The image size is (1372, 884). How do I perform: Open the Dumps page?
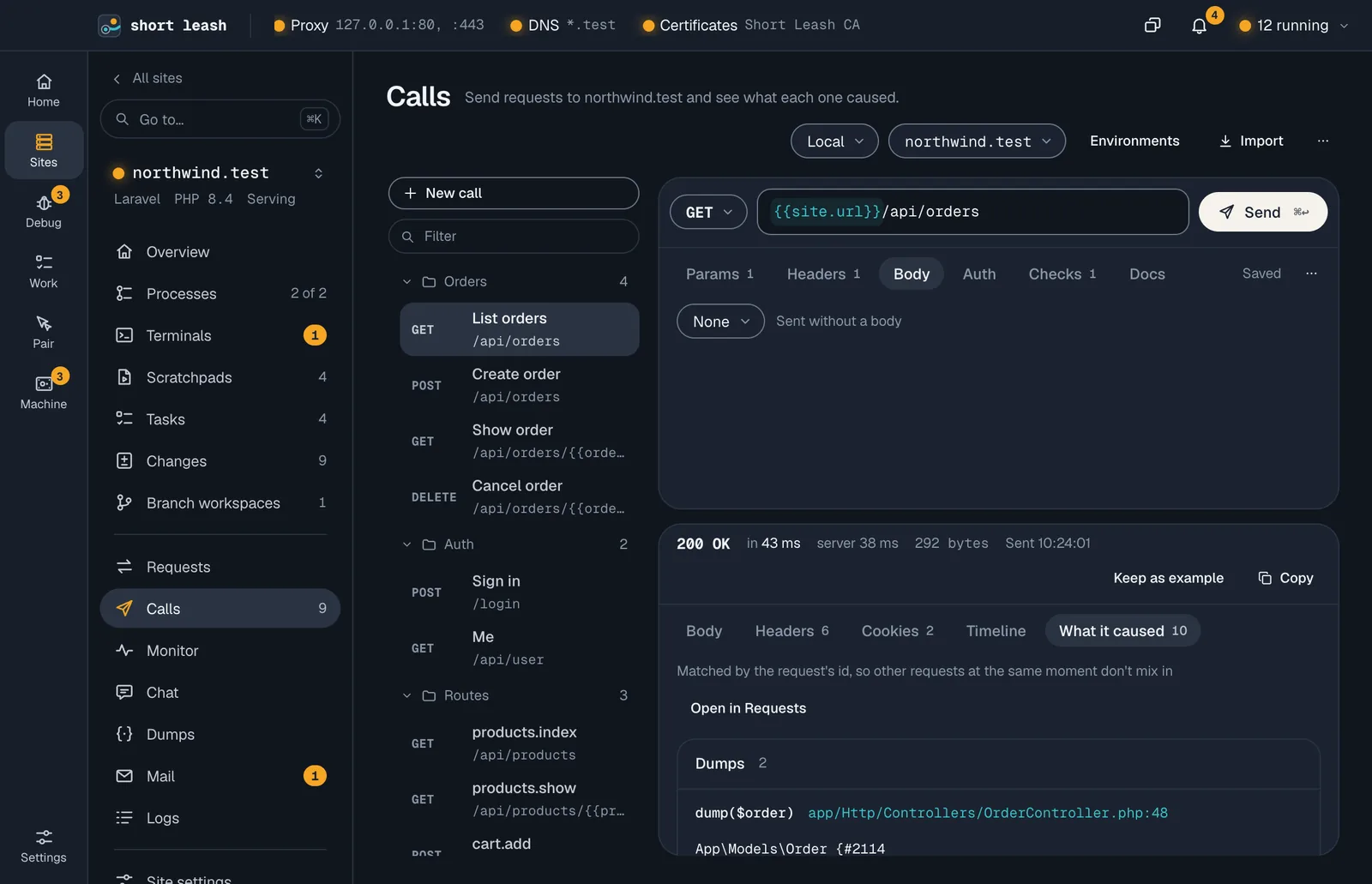220,734
